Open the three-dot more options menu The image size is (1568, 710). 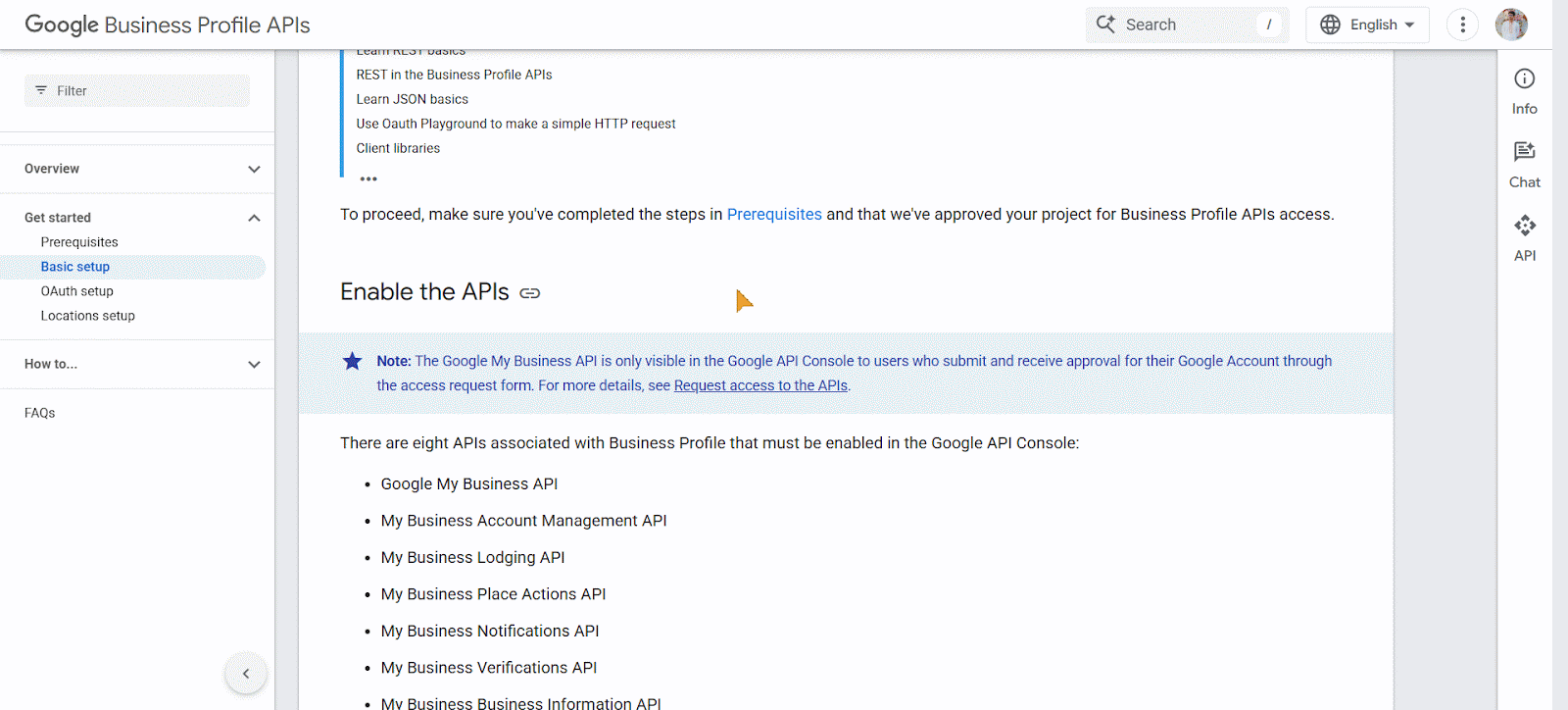[1462, 25]
